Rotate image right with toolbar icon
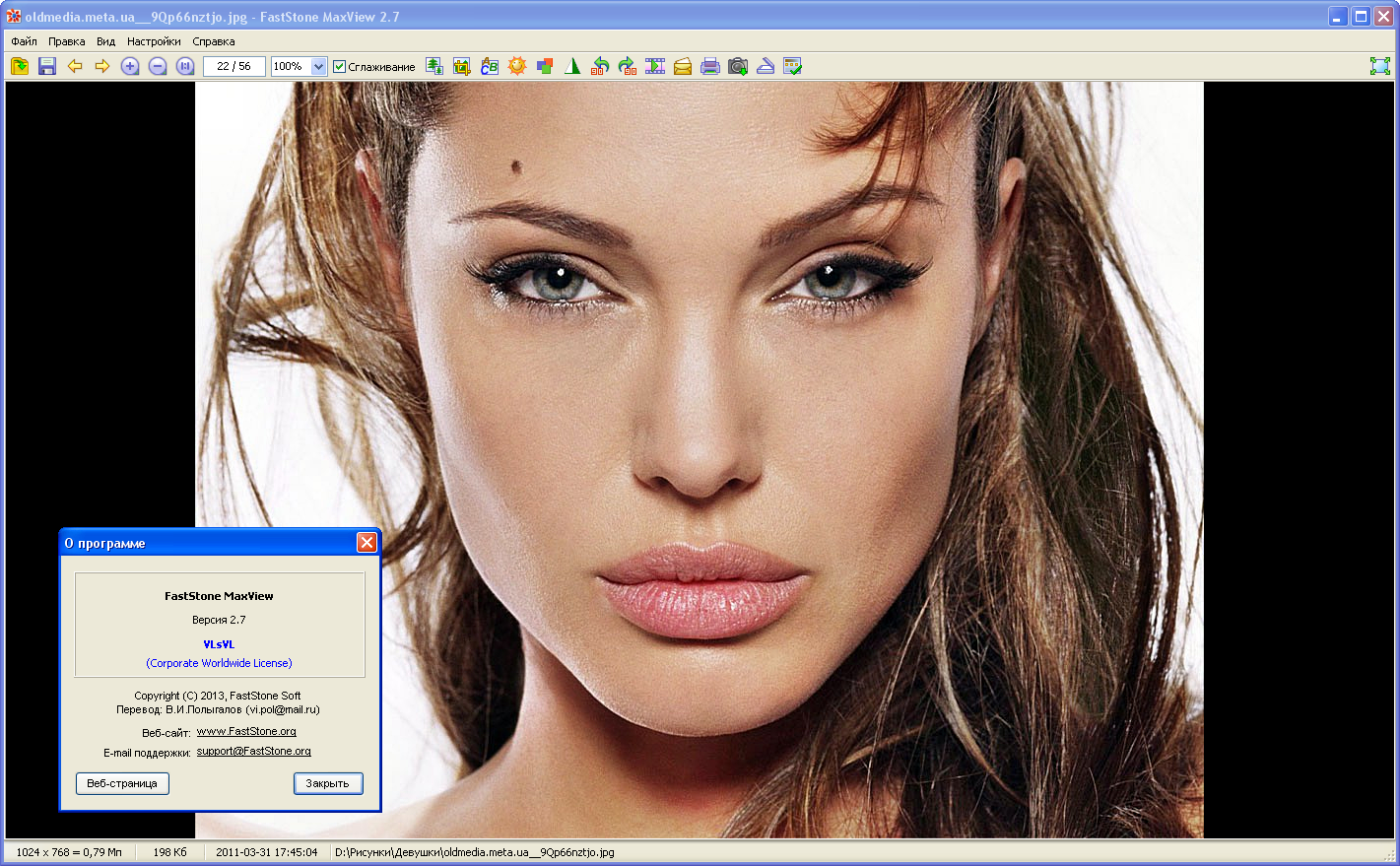 pyautogui.click(x=628, y=66)
